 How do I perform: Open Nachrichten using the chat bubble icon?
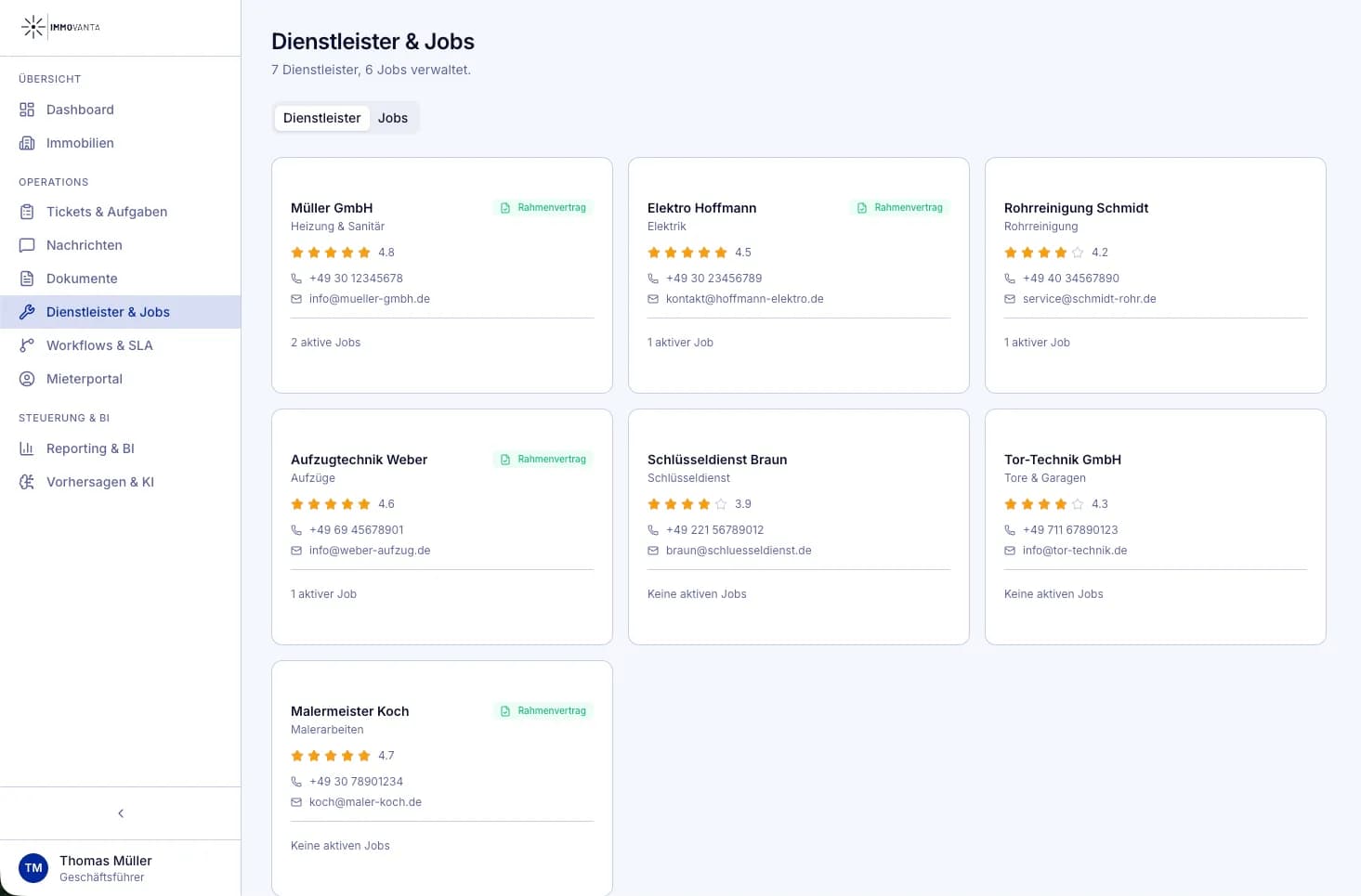tap(27, 245)
